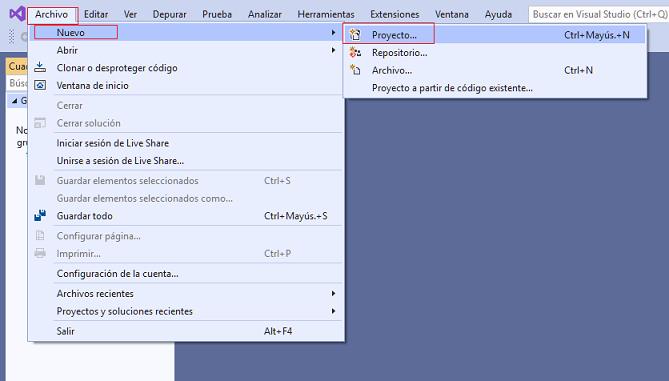Click the new project icon

[x=355, y=35]
